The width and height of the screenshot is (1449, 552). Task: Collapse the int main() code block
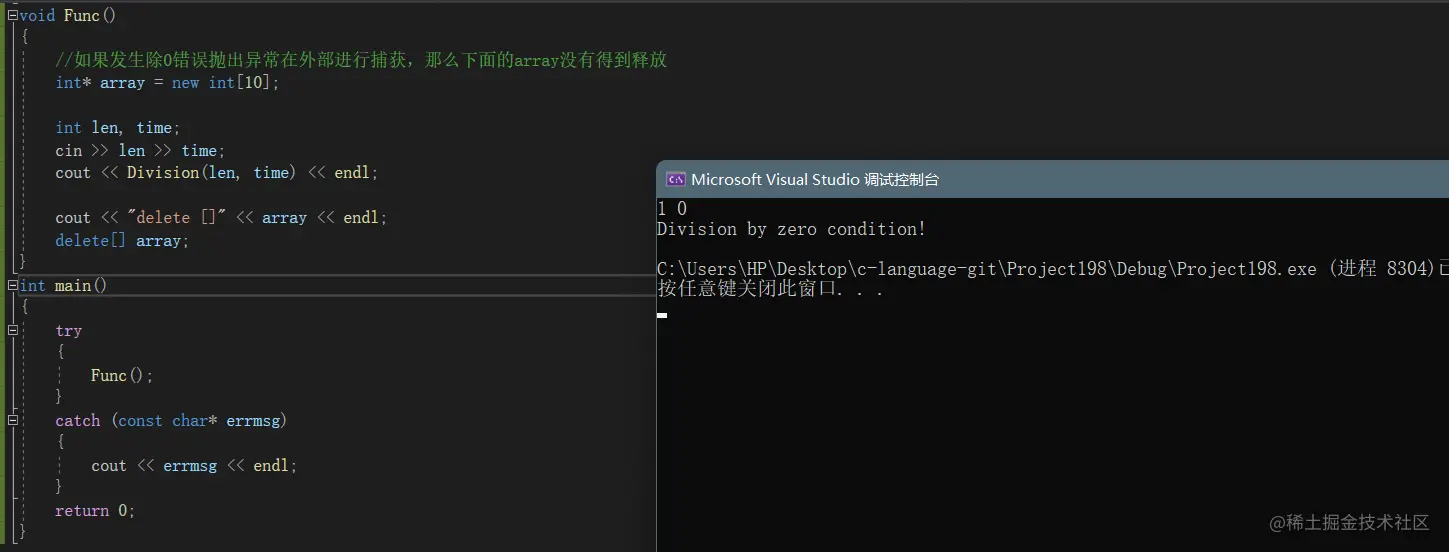(12, 285)
